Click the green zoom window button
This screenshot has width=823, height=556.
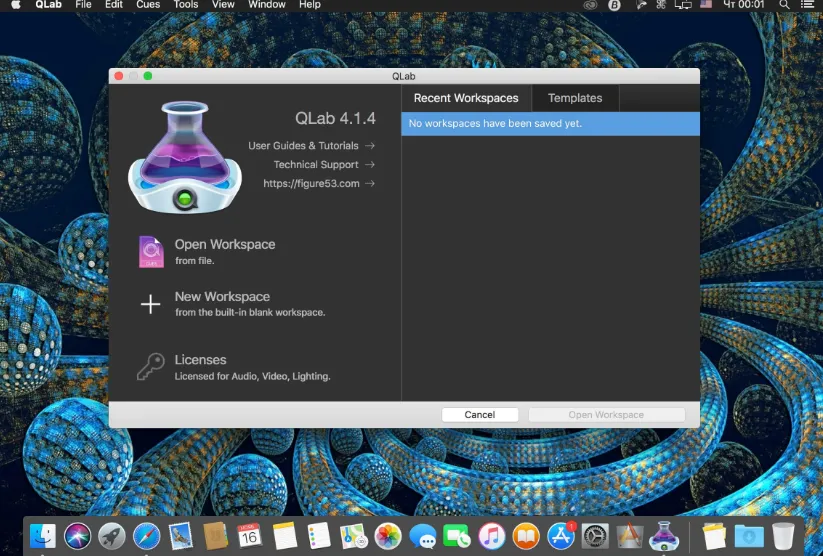tap(148, 76)
